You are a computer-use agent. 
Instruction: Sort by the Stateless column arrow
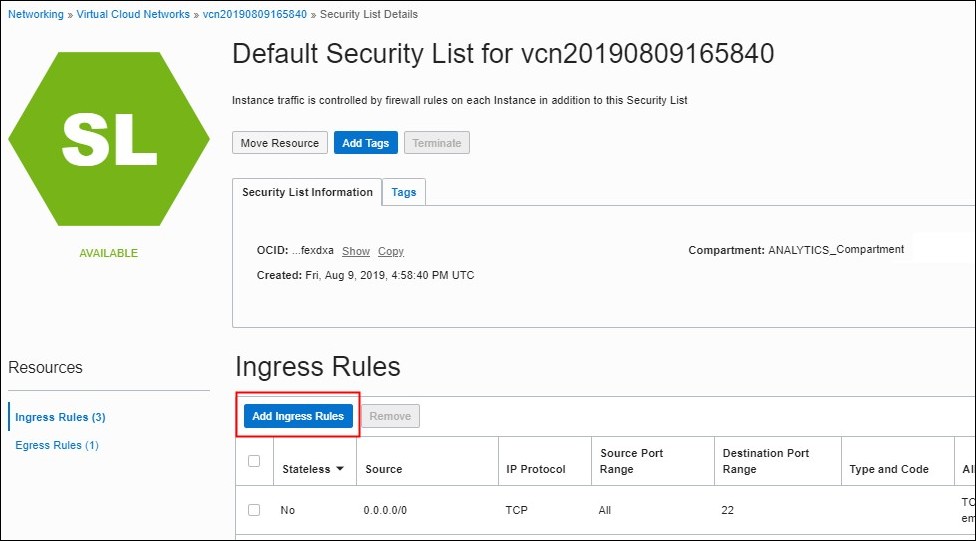point(340,469)
